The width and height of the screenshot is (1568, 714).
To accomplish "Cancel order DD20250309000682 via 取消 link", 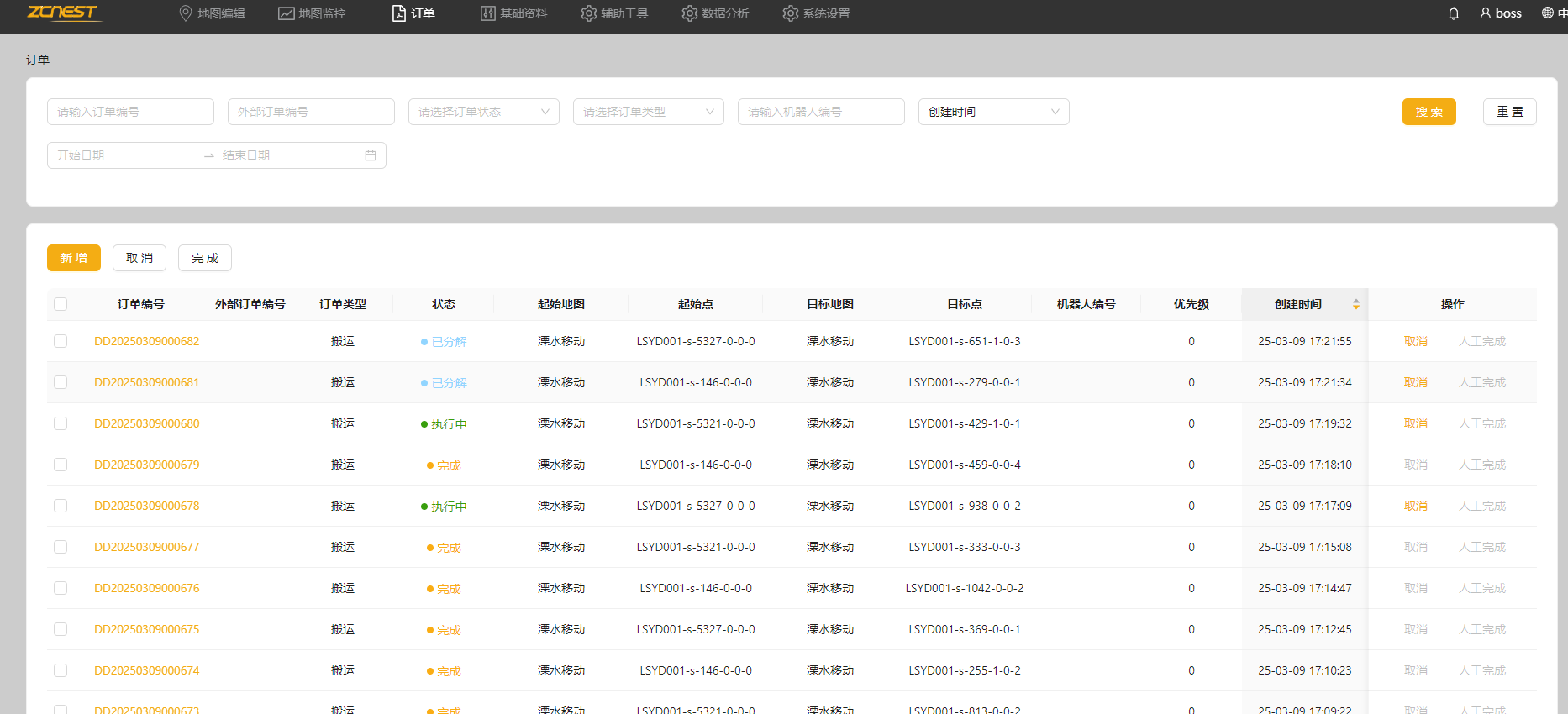I will [1416, 341].
